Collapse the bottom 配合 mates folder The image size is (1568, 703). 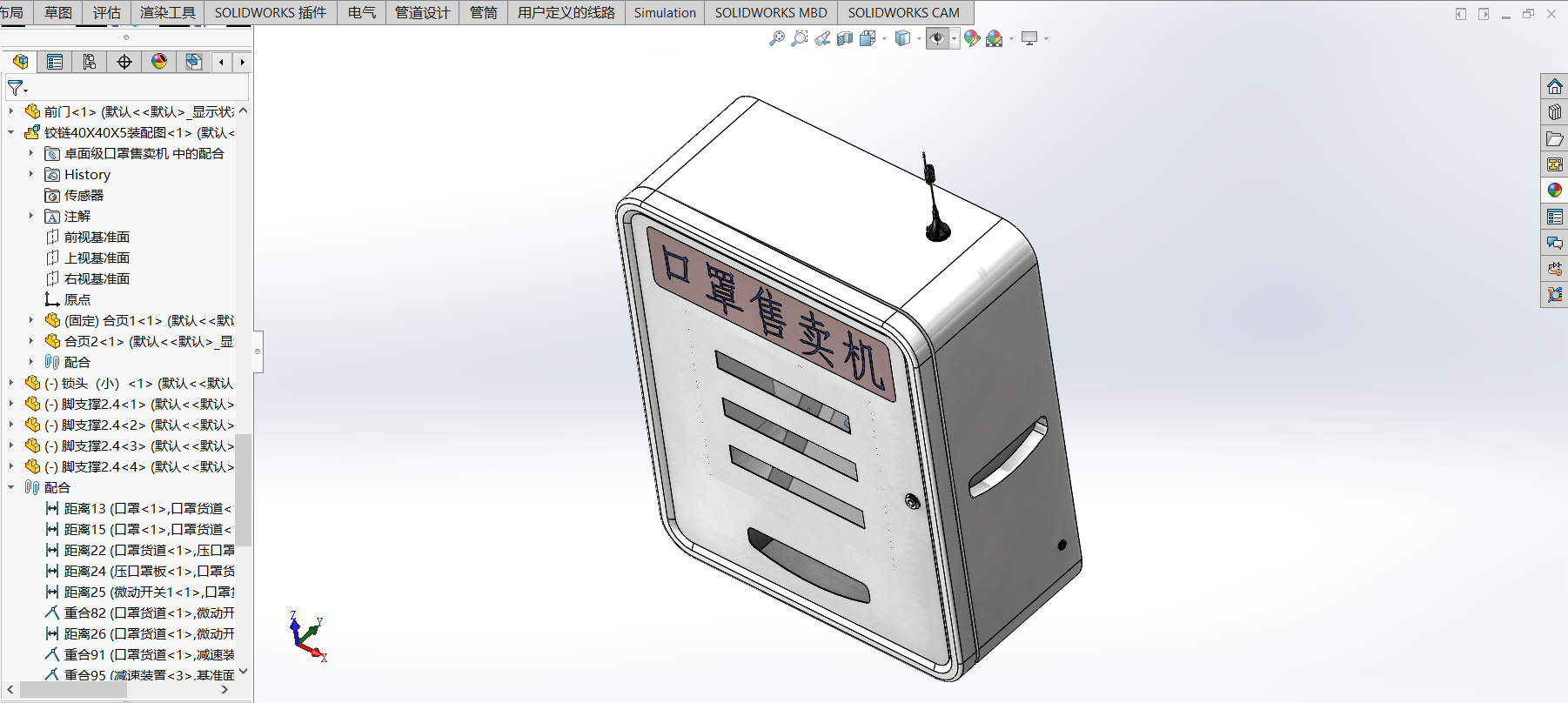[10, 487]
